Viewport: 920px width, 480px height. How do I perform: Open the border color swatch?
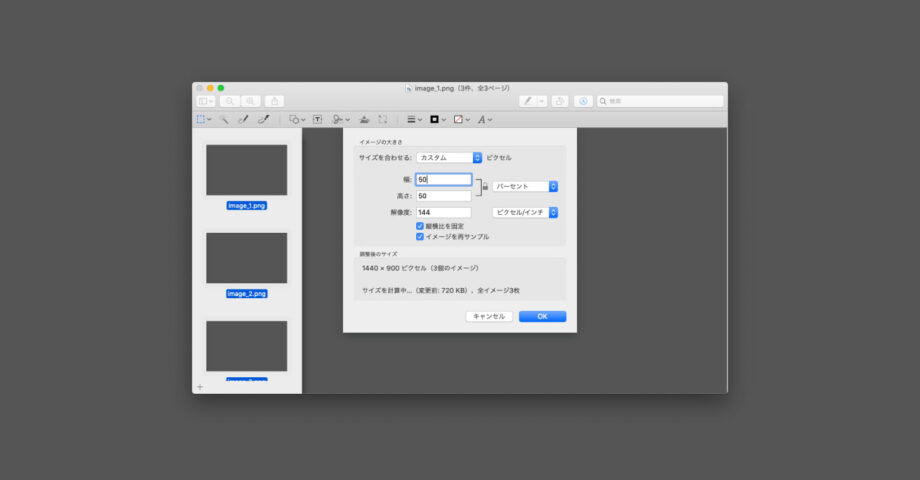(437, 119)
